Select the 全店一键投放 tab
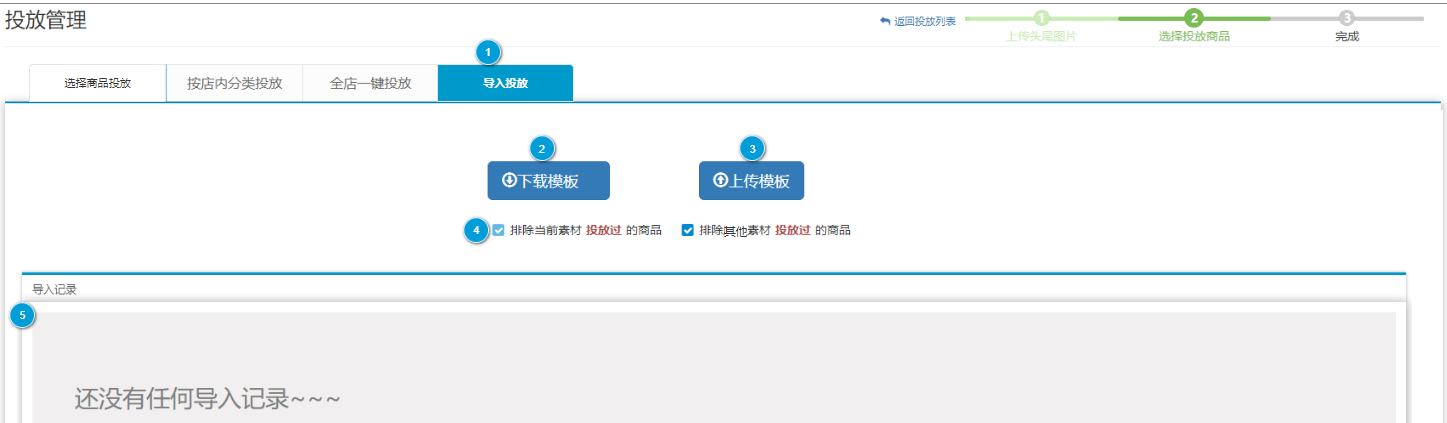 click(370, 83)
